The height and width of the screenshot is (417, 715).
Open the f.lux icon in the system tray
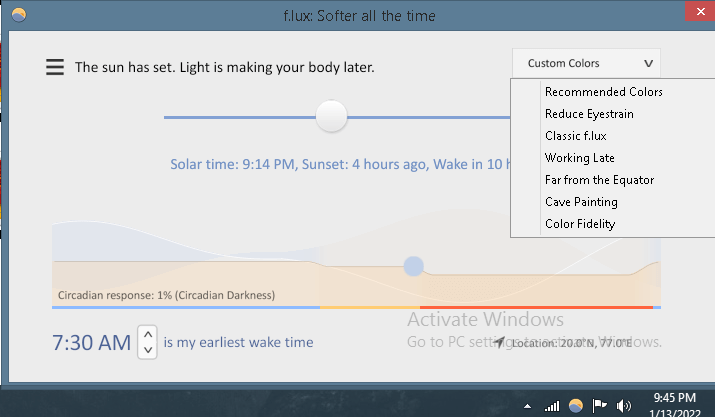[x=576, y=405]
